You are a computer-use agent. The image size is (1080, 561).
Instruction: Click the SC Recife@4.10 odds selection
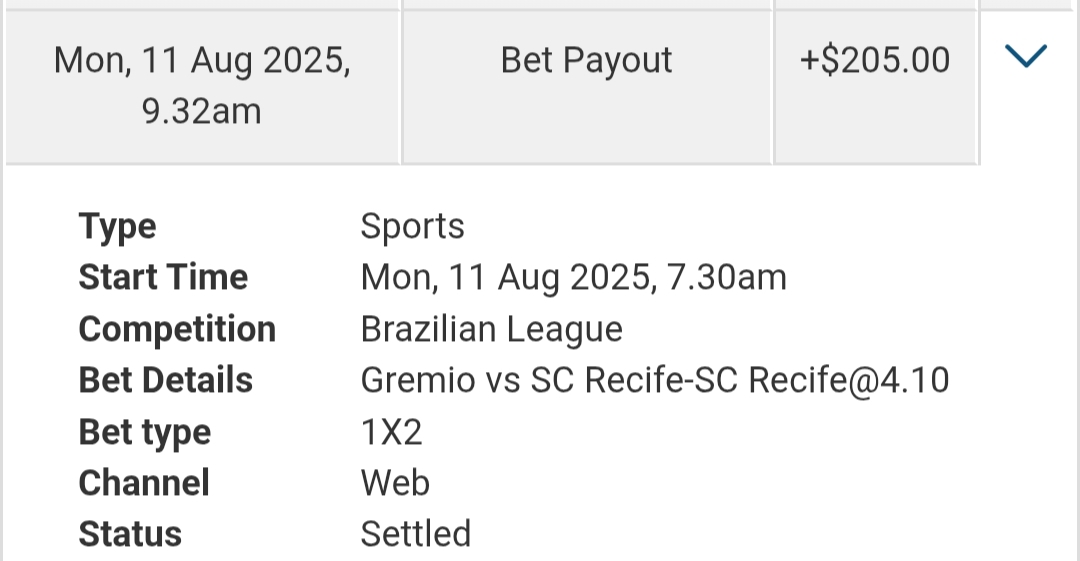pos(816,380)
